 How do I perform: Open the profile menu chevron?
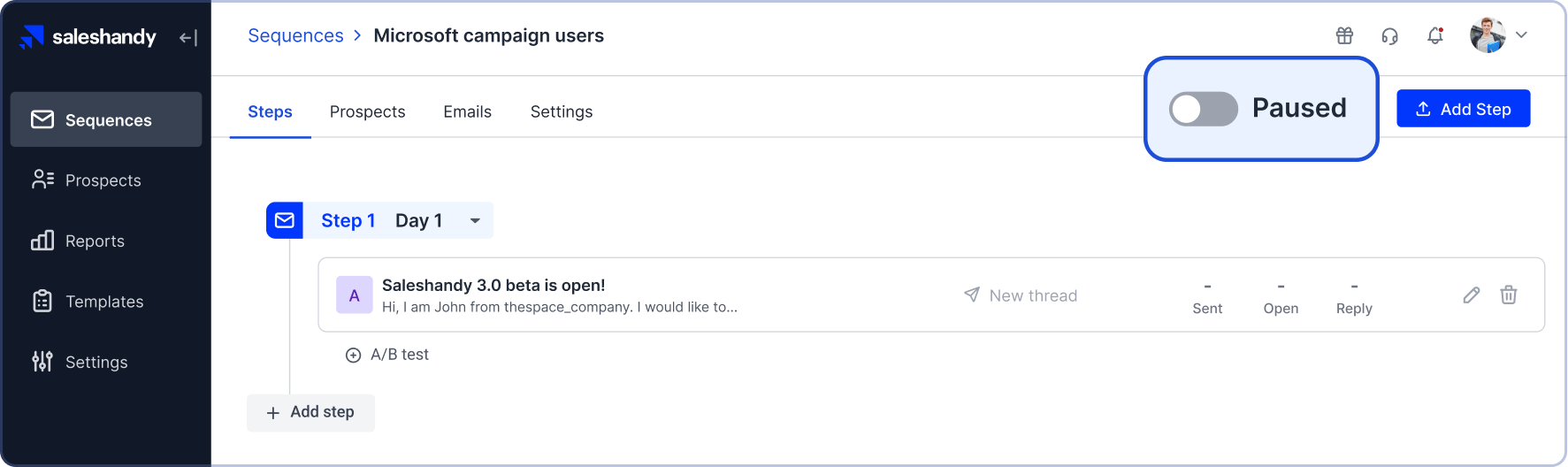pyautogui.click(x=1521, y=35)
